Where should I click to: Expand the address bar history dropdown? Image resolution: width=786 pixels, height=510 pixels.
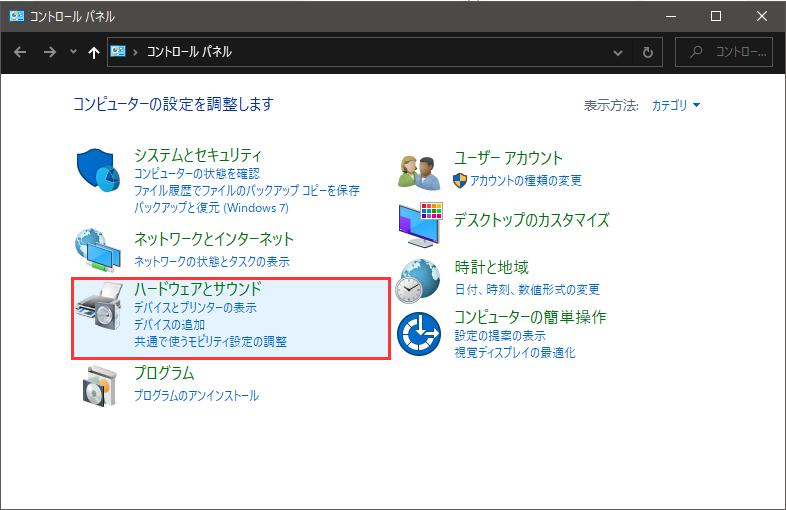point(618,52)
